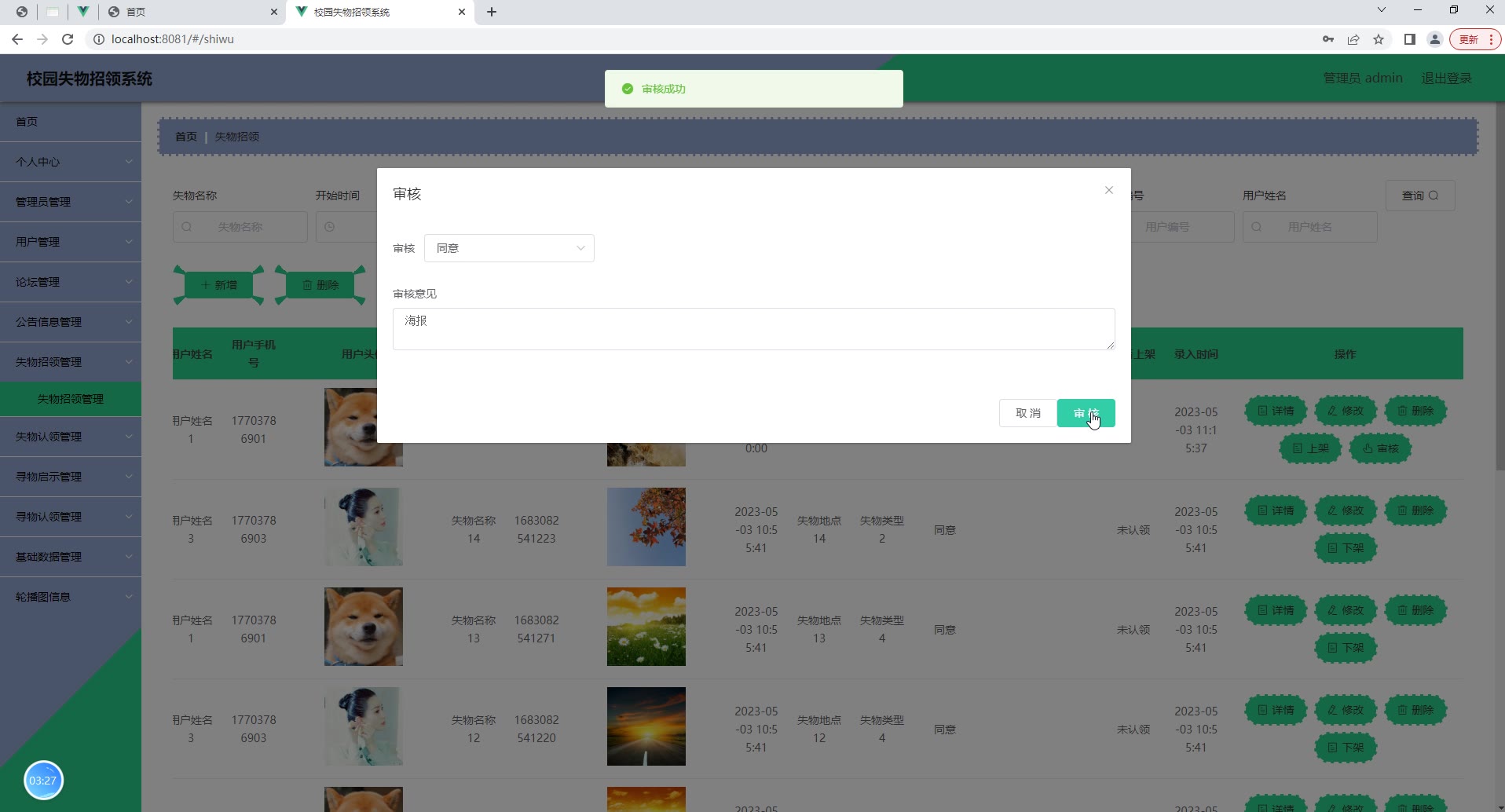
Task: Open 首页 in the sidebar menu
Action: [71, 122]
